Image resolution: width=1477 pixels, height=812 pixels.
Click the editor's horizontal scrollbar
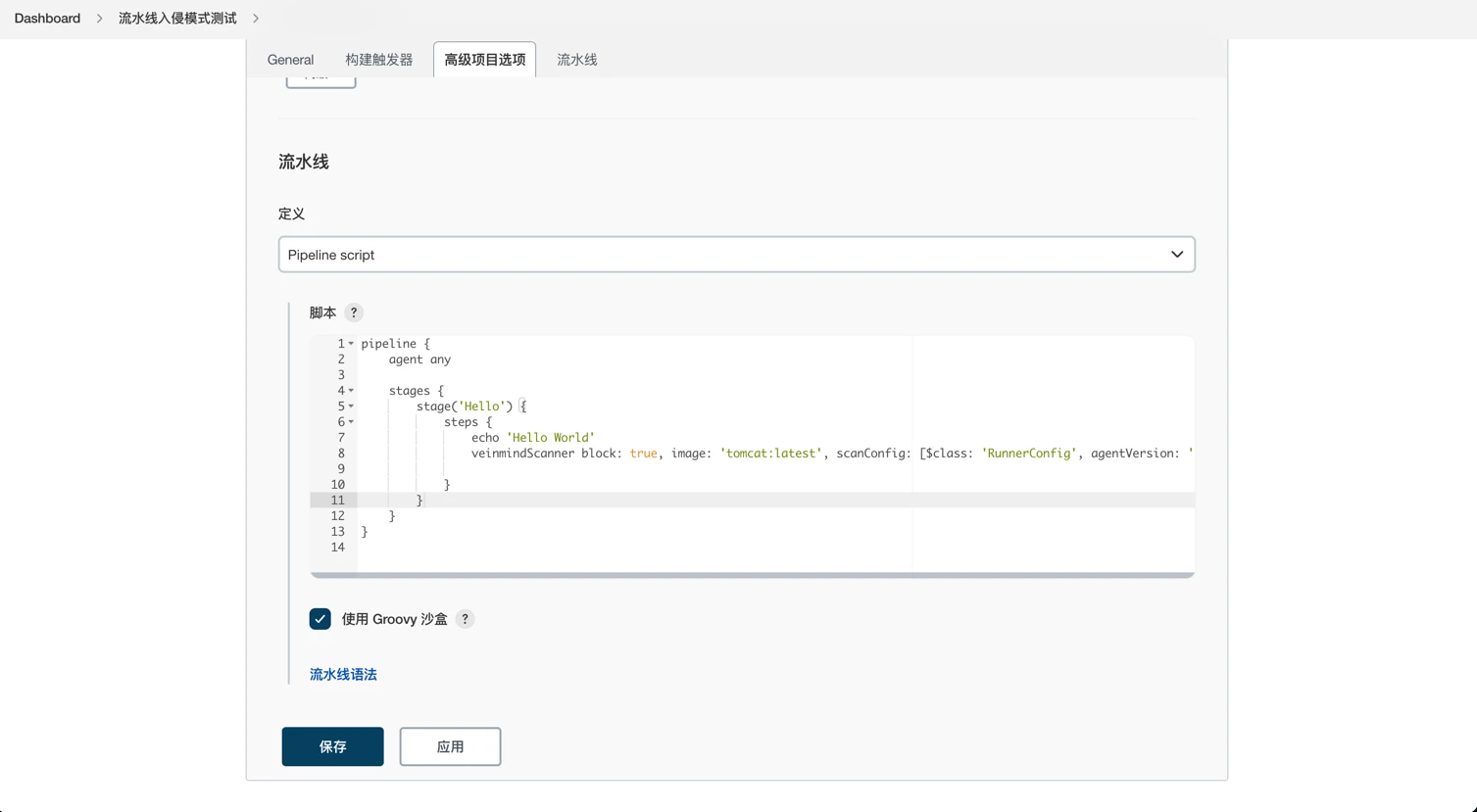click(x=753, y=576)
